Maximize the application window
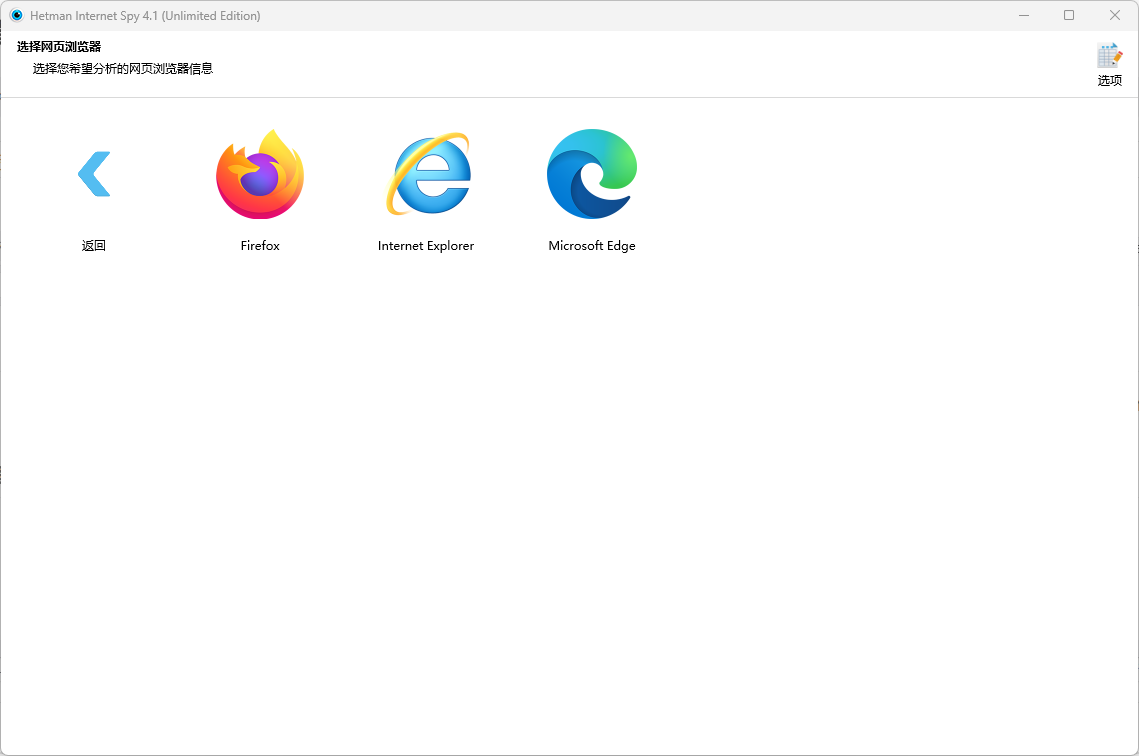1139x756 pixels. [x=1068, y=15]
